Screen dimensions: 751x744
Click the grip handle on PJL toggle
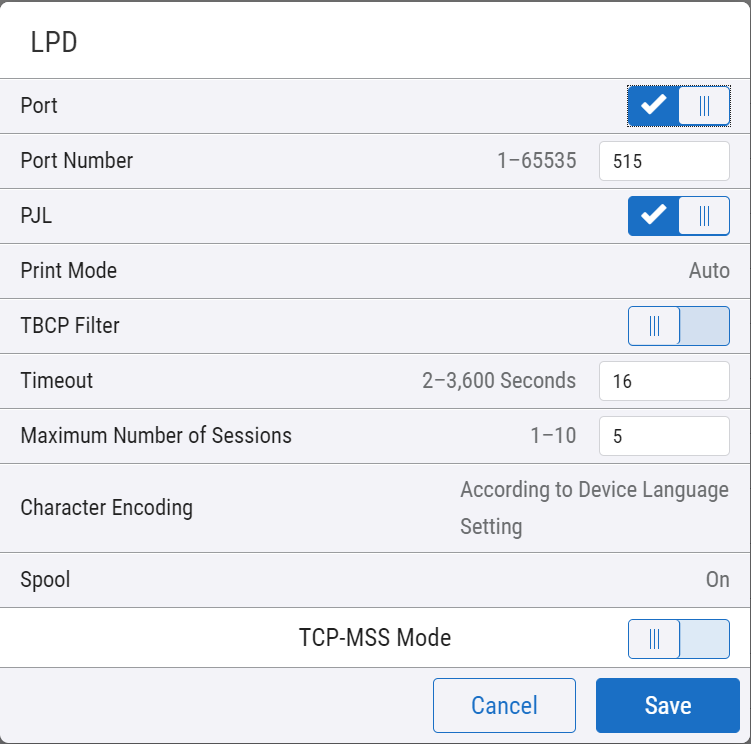click(704, 216)
